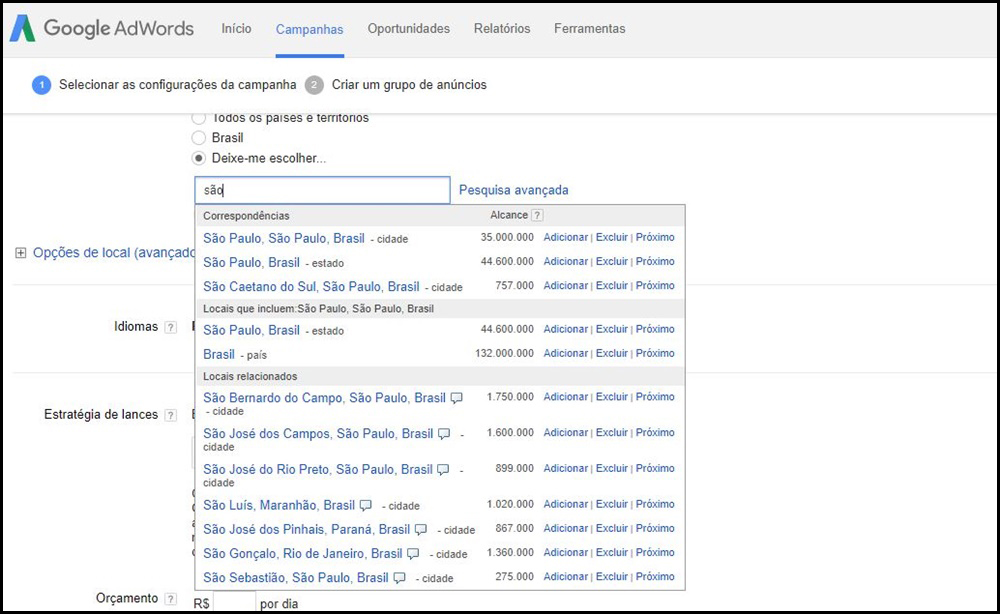Viewport: 1000px width, 614px height.
Task: Select São José do Rio Preto suggestion
Action: 318,469
